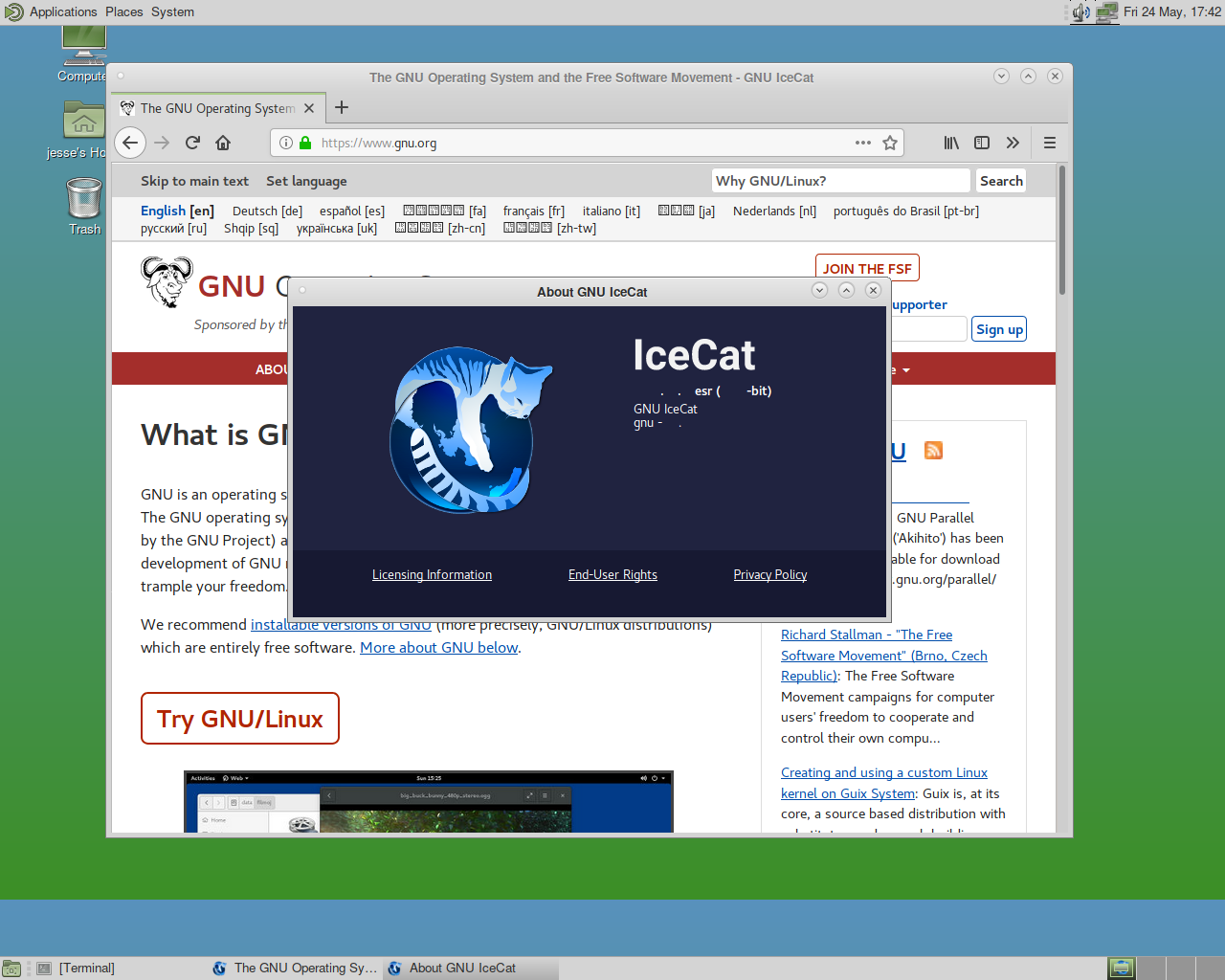
Task: Click the clock showing Fri 24 May
Action: click(1171, 11)
